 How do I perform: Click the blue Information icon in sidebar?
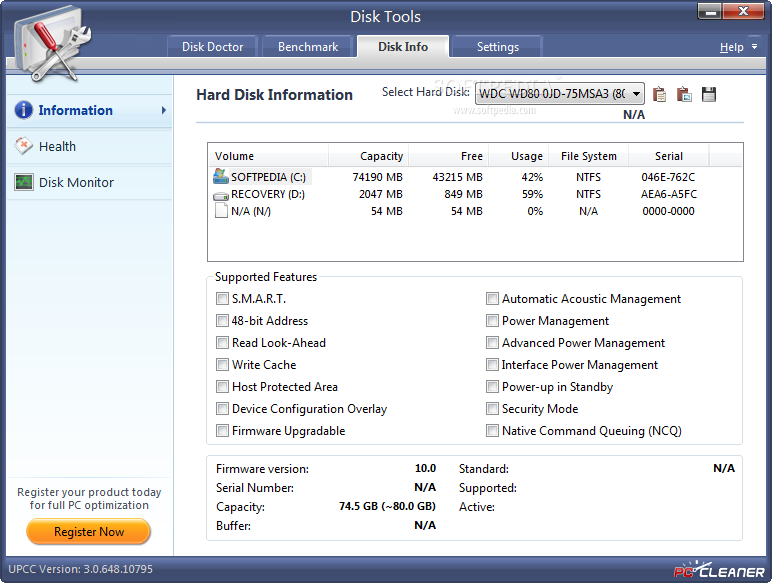pyautogui.click(x=23, y=110)
